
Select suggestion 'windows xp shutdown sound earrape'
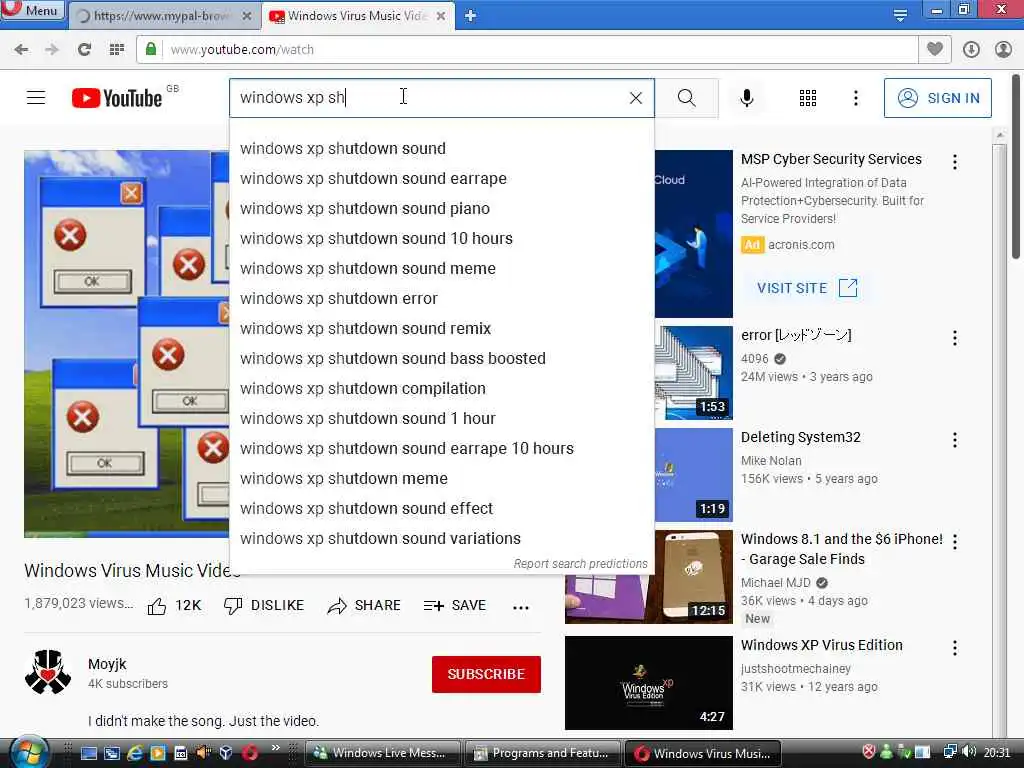click(441, 178)
